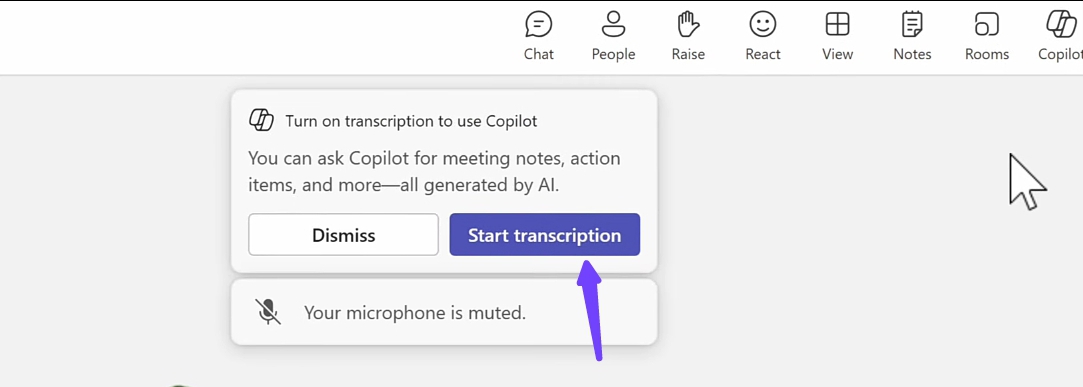The width and height of the screenshot is (1083, 387).
Task: Select the React label in toolbar
Action: (763, 54)
